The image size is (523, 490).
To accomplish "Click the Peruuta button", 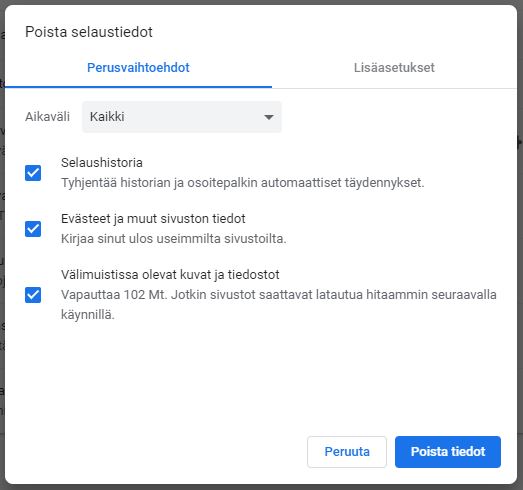I will 347,452.
